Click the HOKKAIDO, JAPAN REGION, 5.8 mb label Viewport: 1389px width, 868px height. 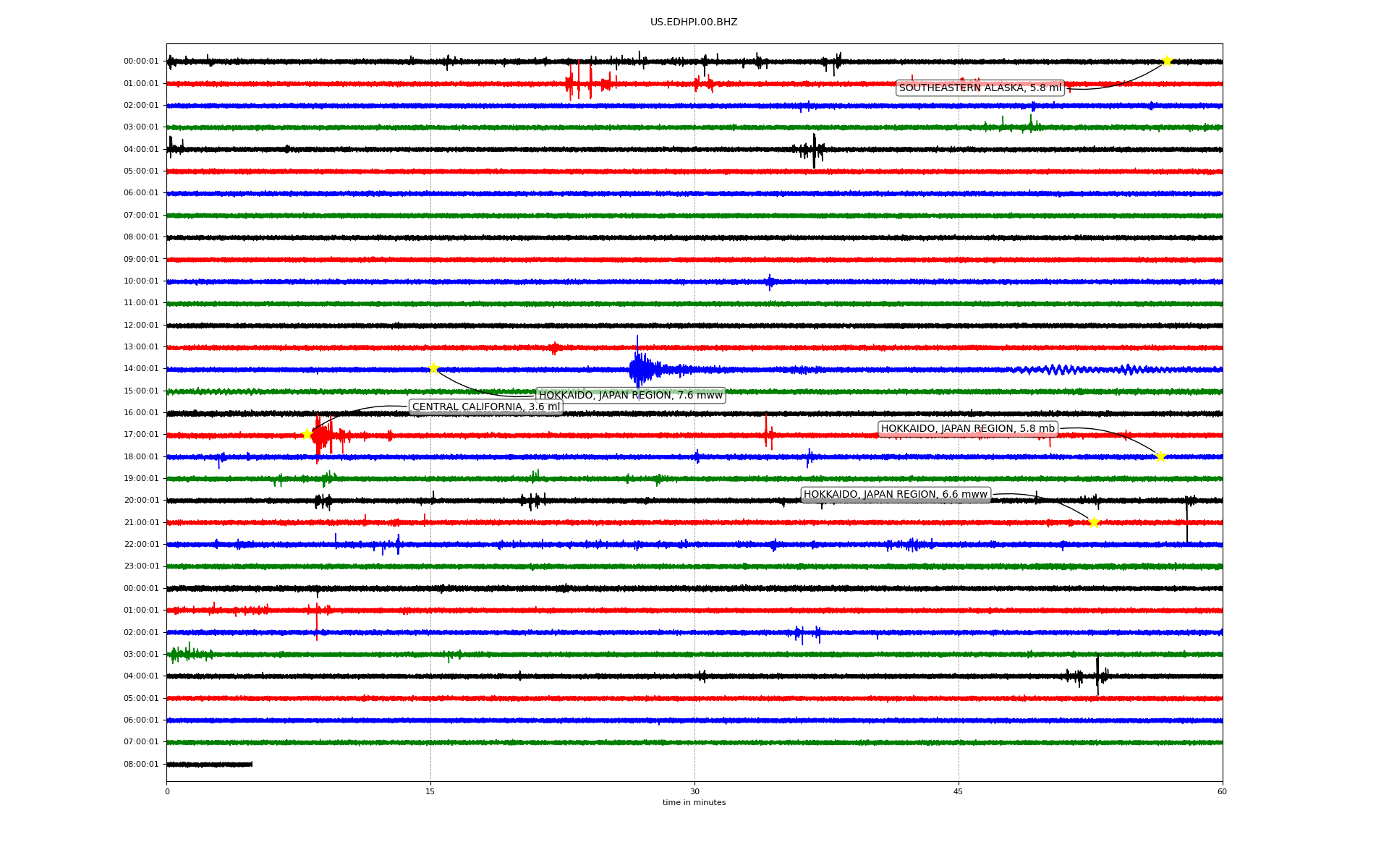(x=967, y=429)
